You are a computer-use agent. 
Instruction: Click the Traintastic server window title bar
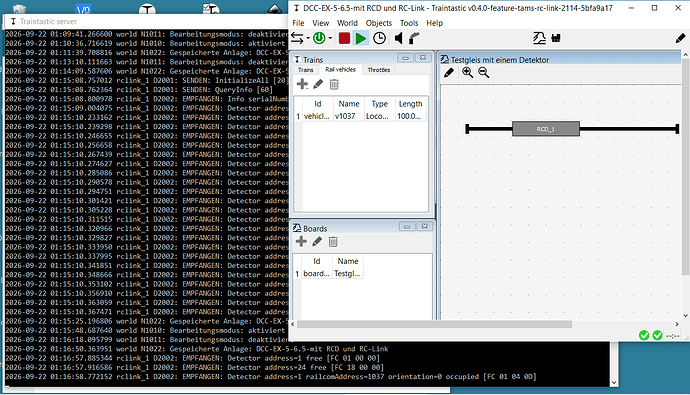145,21
